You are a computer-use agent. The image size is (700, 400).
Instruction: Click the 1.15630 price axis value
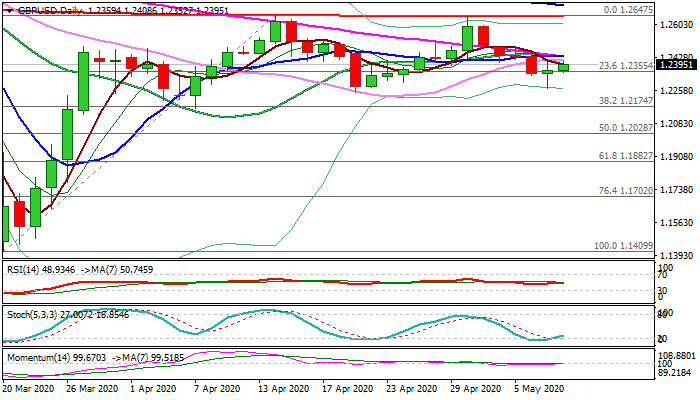click(x=675, y=223)
